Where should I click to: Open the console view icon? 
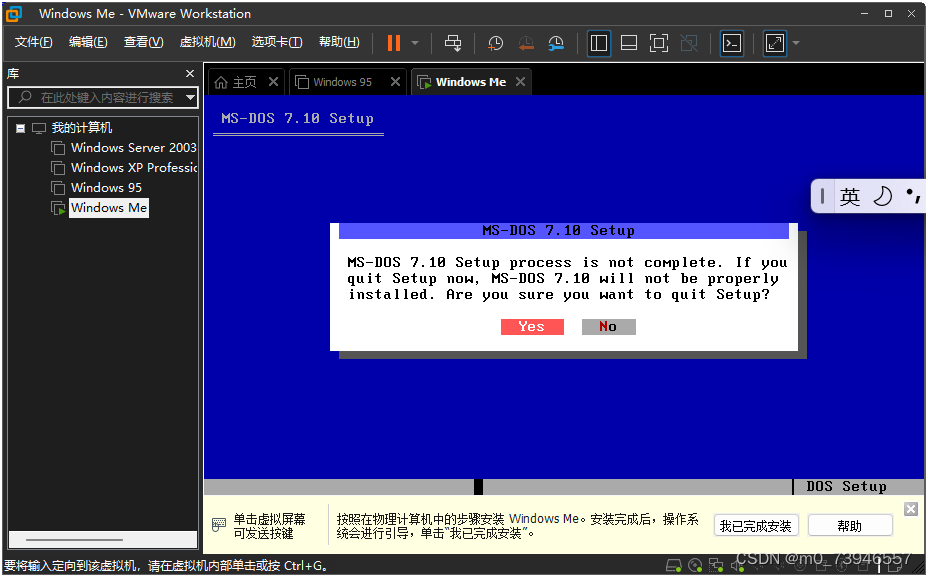(x=732, y=43)
